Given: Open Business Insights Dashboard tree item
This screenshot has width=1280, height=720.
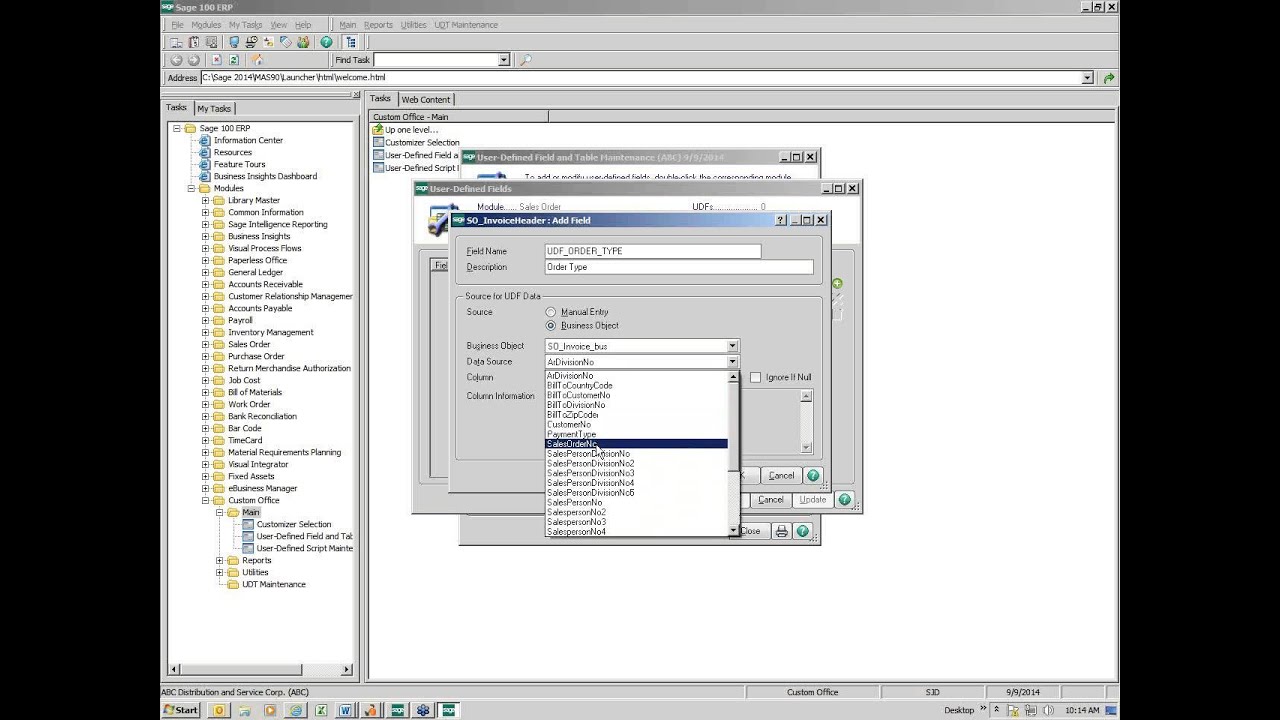Looking at the screenshot, I should pyautogui.click(x=265, y=176).
